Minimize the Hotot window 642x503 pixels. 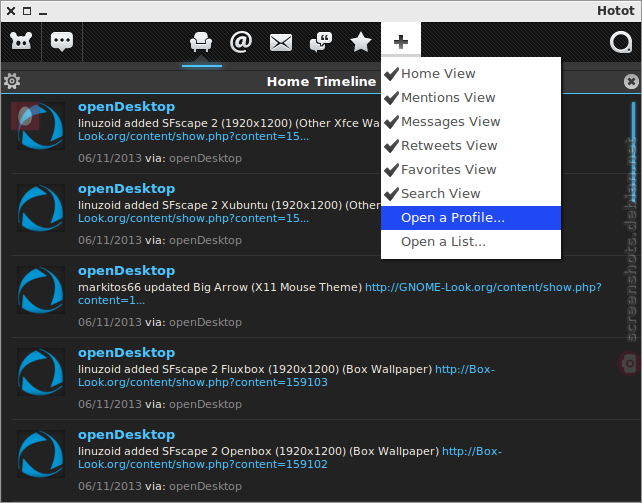pos(43,12)
